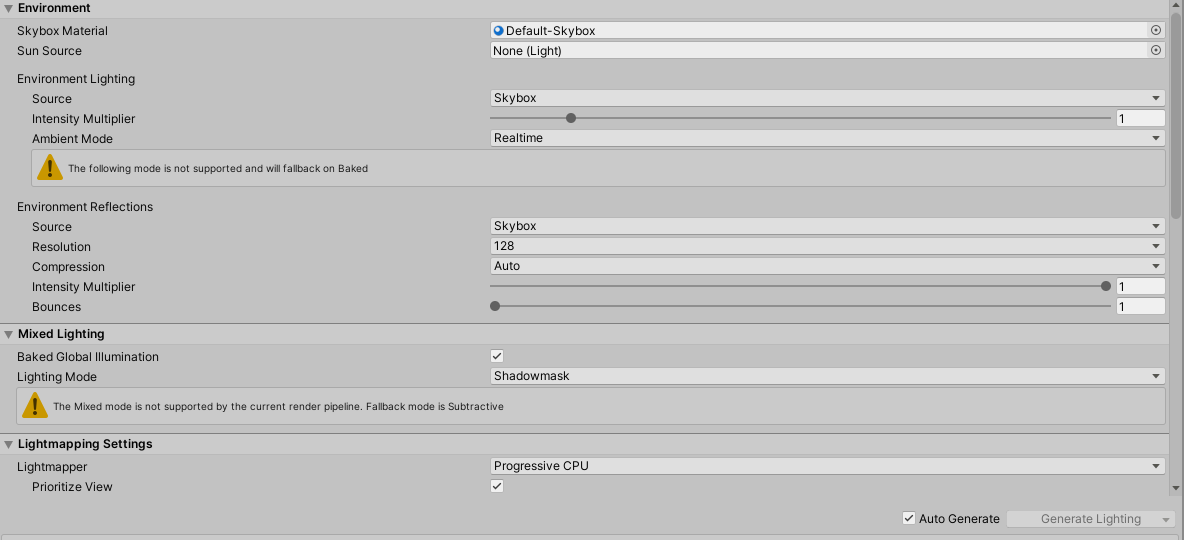Open object picker for Skybox Material
This screenshot has width=1184, height=540.
[x=1156, y=31]
